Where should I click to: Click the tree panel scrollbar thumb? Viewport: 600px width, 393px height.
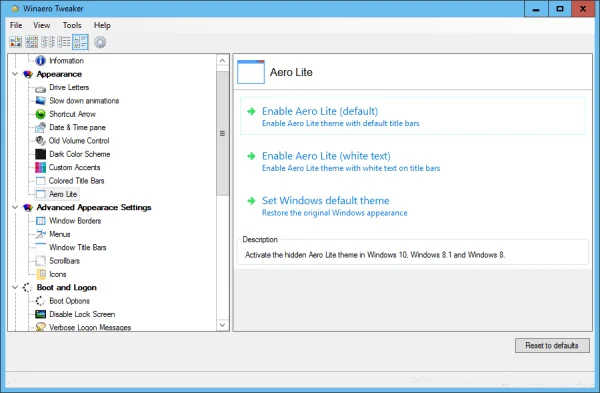click(222, 134)
